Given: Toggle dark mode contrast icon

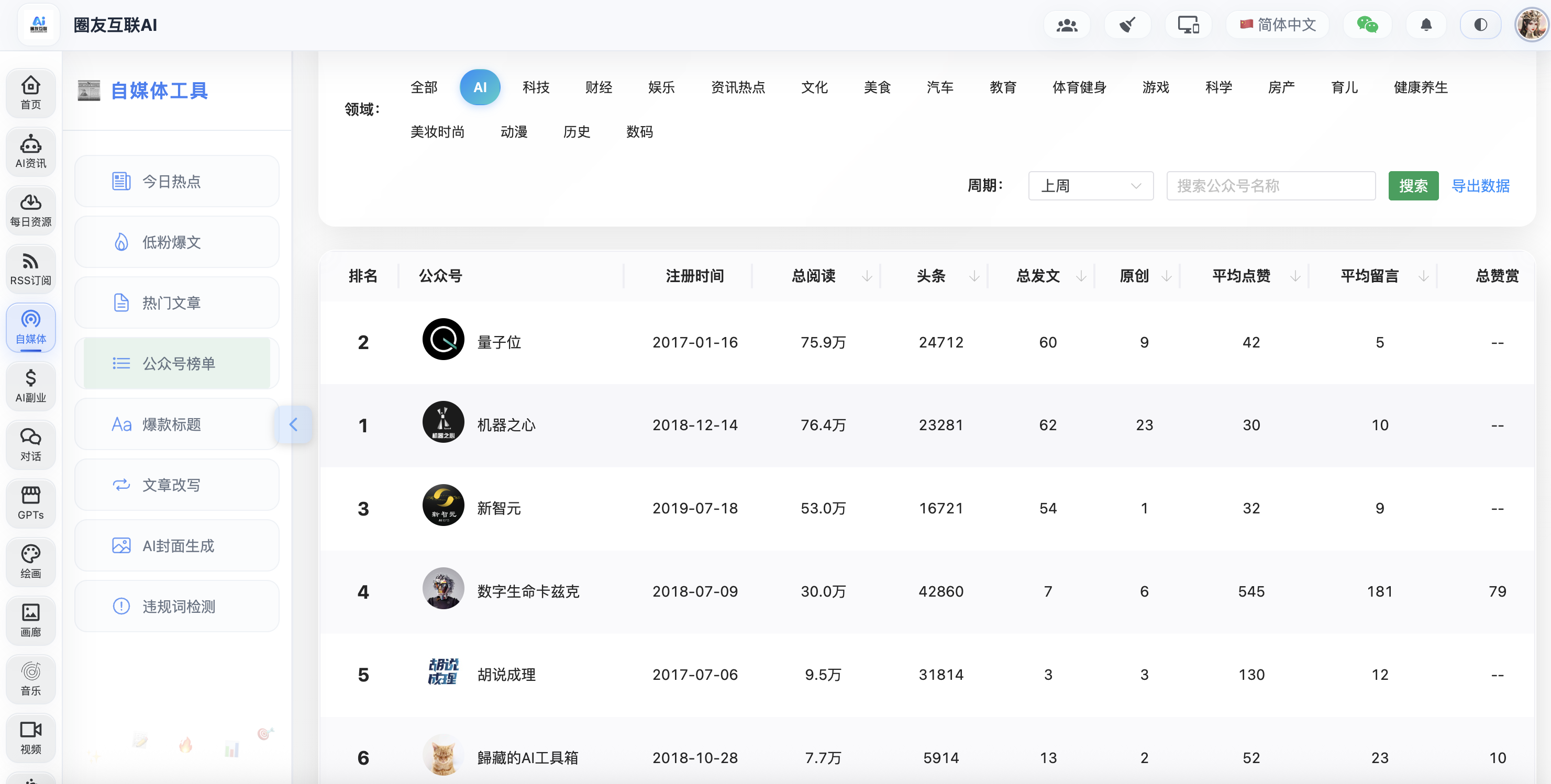Looking at the screenshot, I should coord(1480,25).
